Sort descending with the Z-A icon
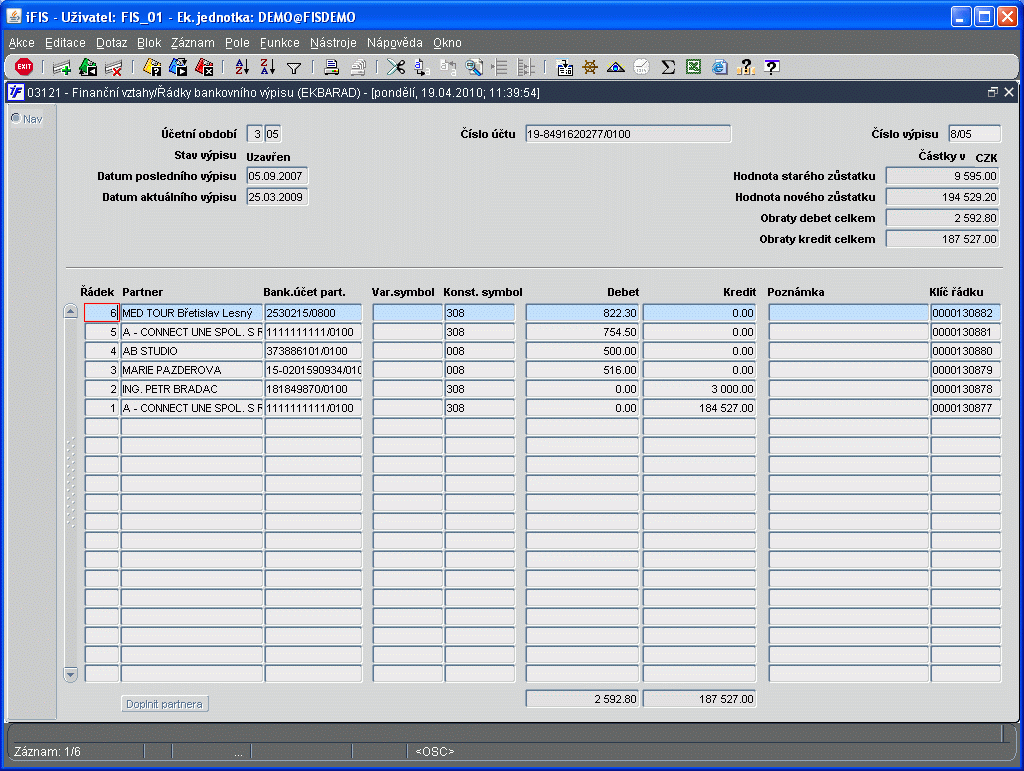Image resolution: width=1024 pixels, height=771 pixels. 267,67
